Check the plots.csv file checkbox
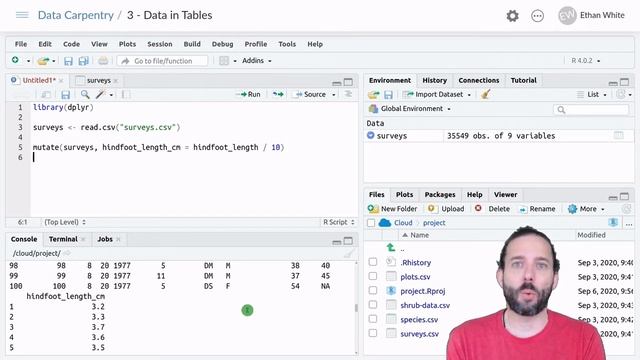This screenshot has height=360, width=640. tap(373, 276)
